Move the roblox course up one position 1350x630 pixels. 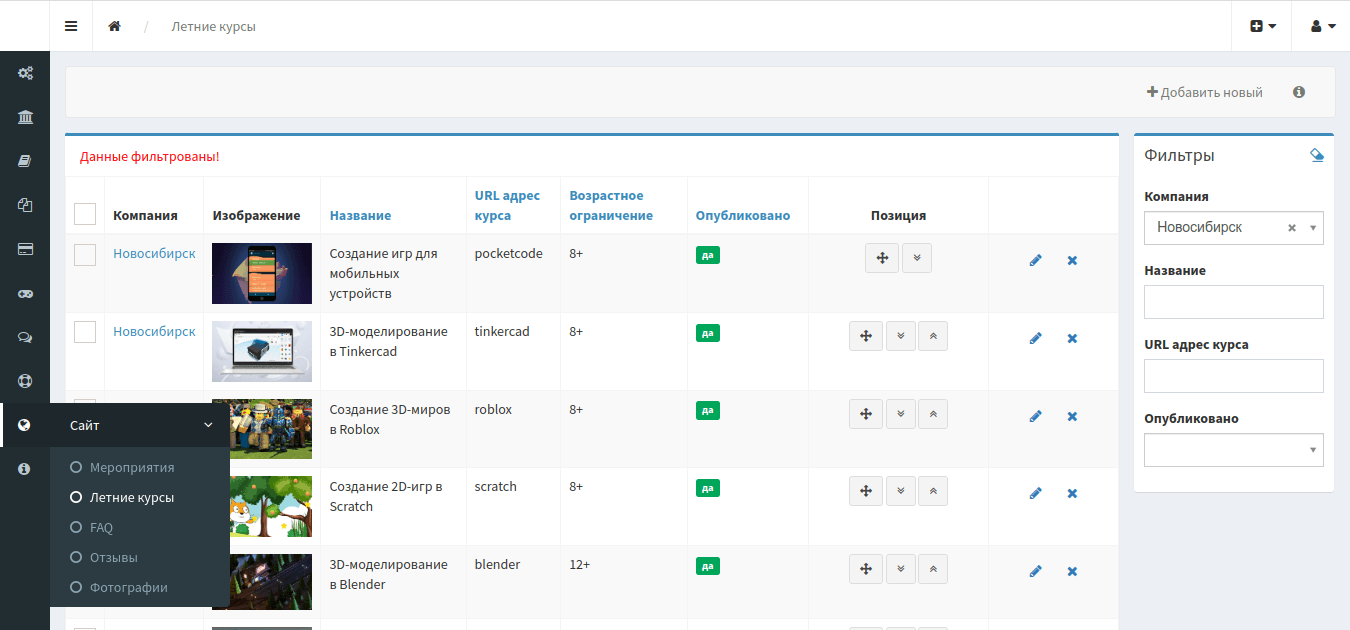pyautogui.click(x=933, y=414)
